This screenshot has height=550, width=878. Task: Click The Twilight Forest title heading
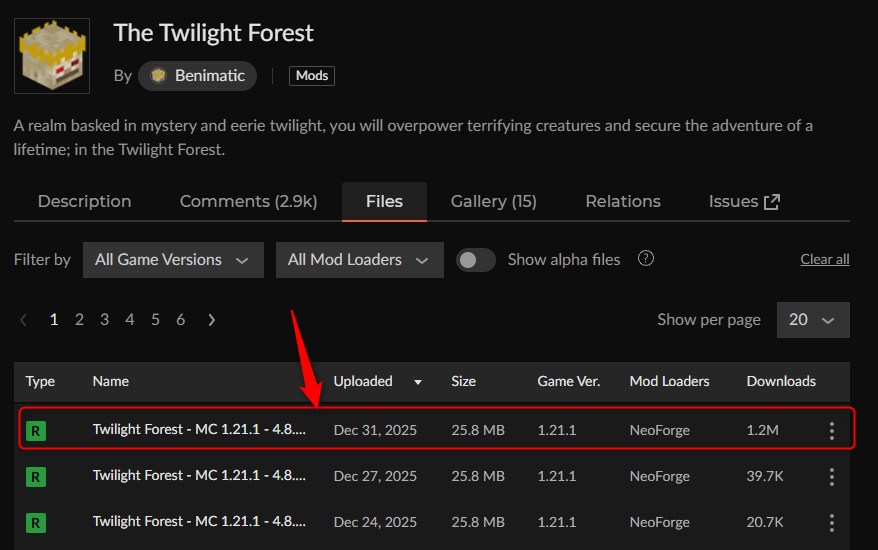pos(213,33)
